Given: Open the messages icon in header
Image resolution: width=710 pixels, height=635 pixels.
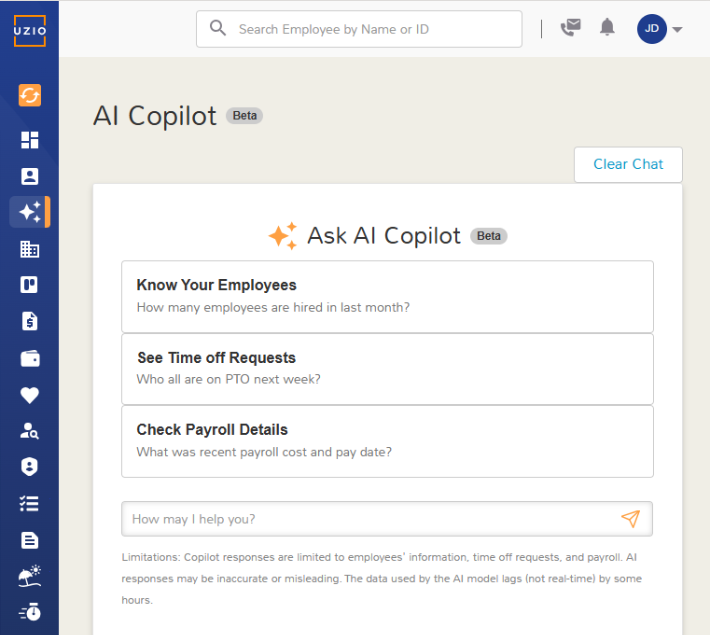Looking at the screenshot, I should [570, 28].
